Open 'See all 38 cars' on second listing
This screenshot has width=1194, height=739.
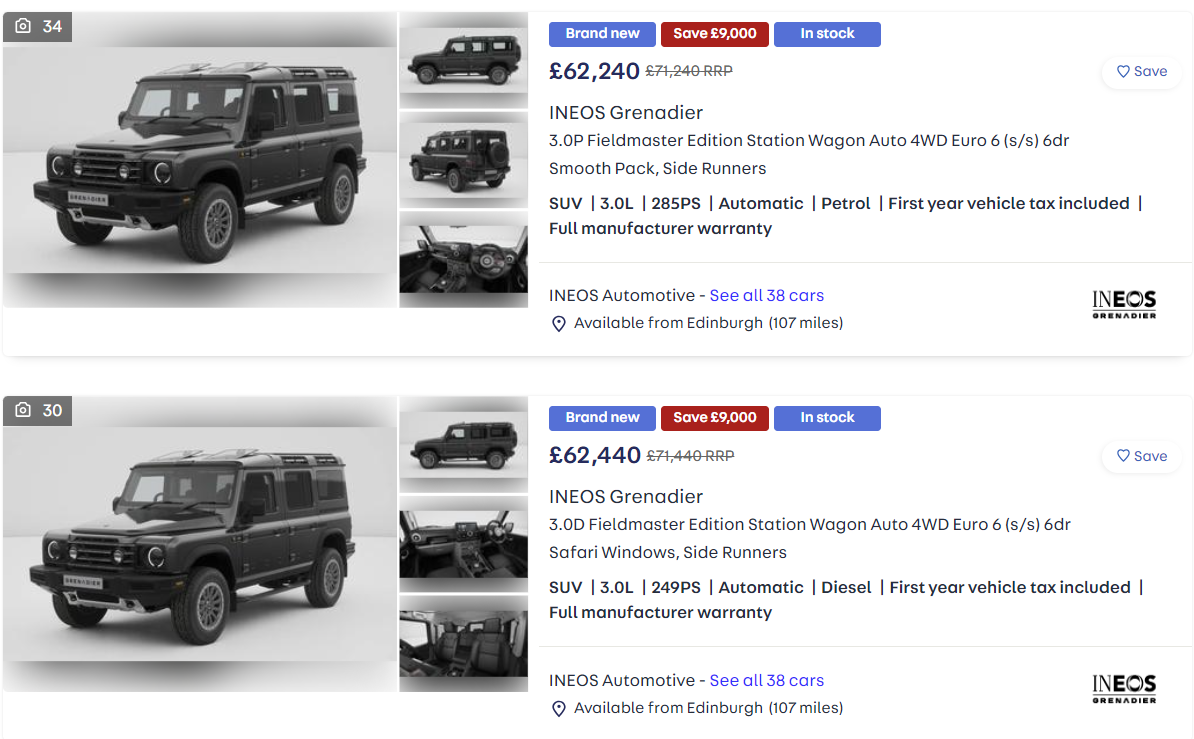tap(767, 680)
